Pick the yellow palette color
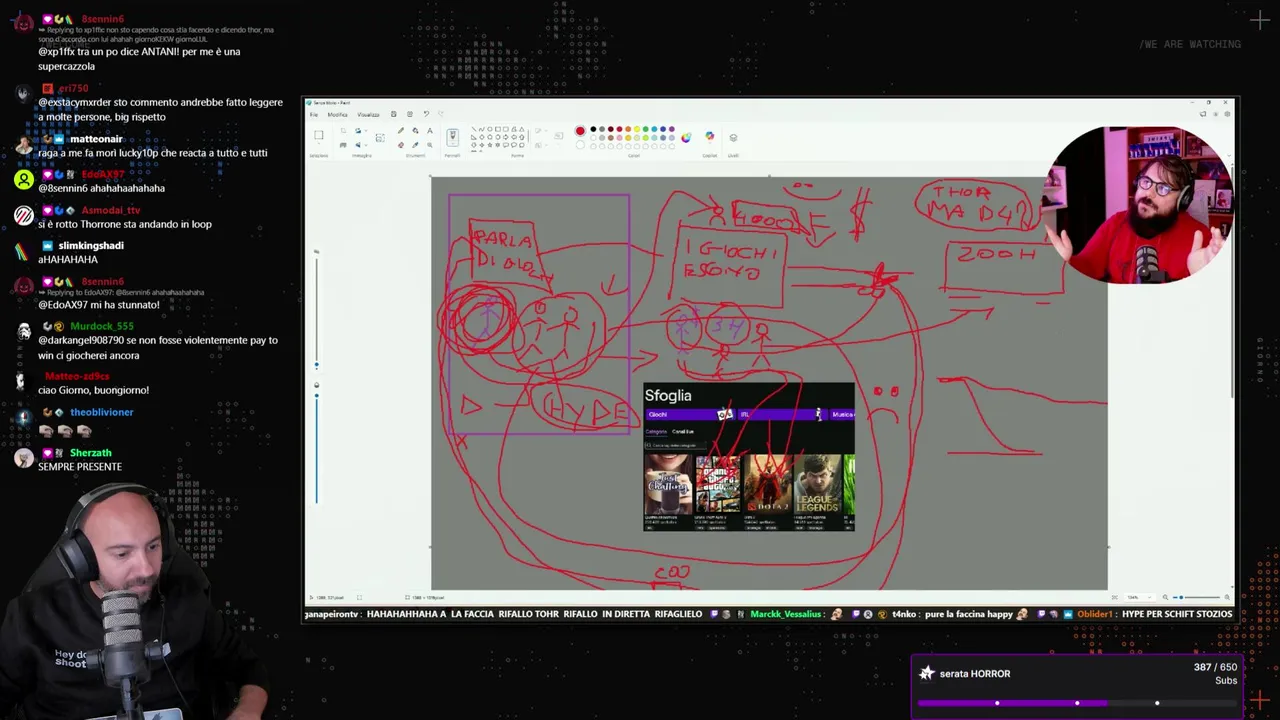 [x=637, y=129]
